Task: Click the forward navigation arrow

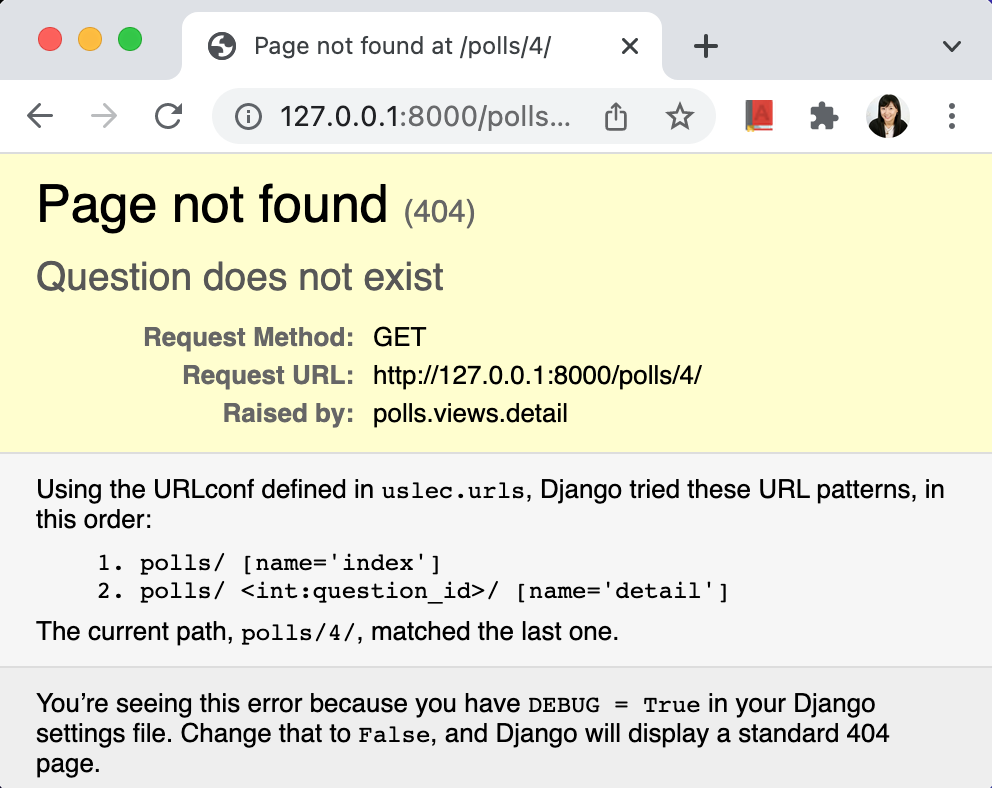Action: pos(104,116)
